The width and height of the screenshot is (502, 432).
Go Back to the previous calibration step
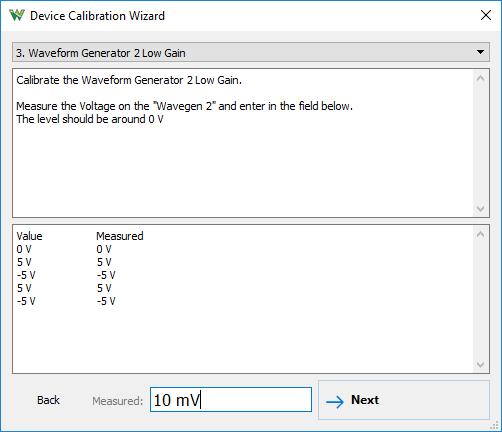coord(48,400)
